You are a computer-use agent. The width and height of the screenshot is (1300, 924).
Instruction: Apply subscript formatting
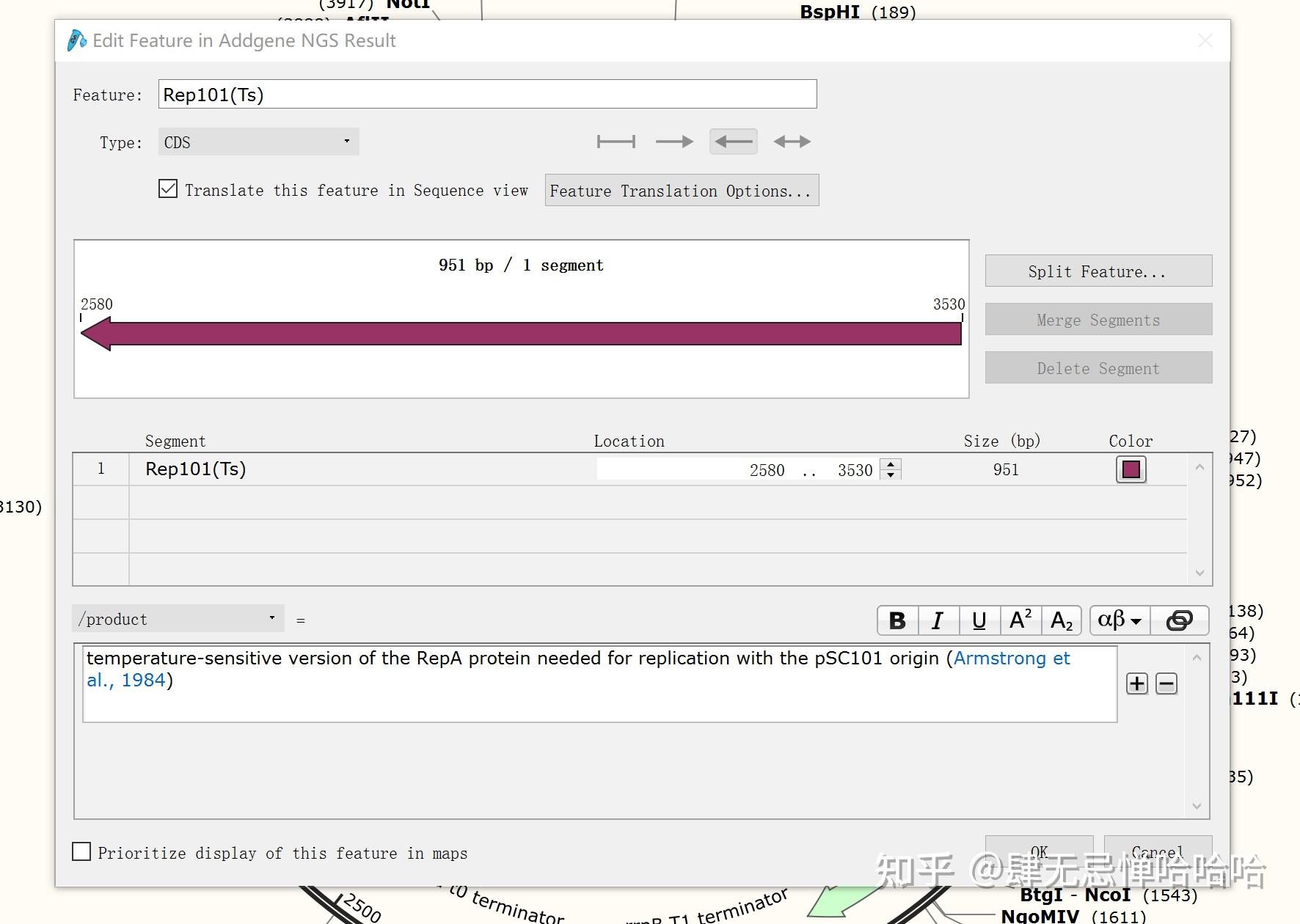tap(1061, 620)
